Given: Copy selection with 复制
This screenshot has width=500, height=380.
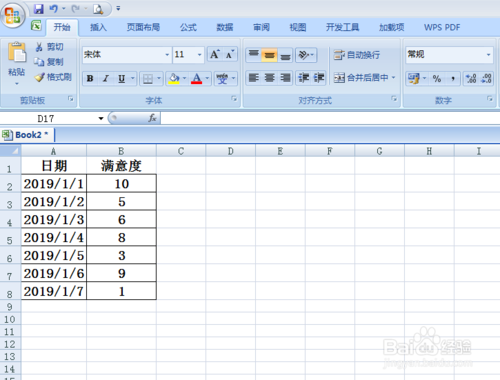Looking at the screenshot, I should click(49, 62).
